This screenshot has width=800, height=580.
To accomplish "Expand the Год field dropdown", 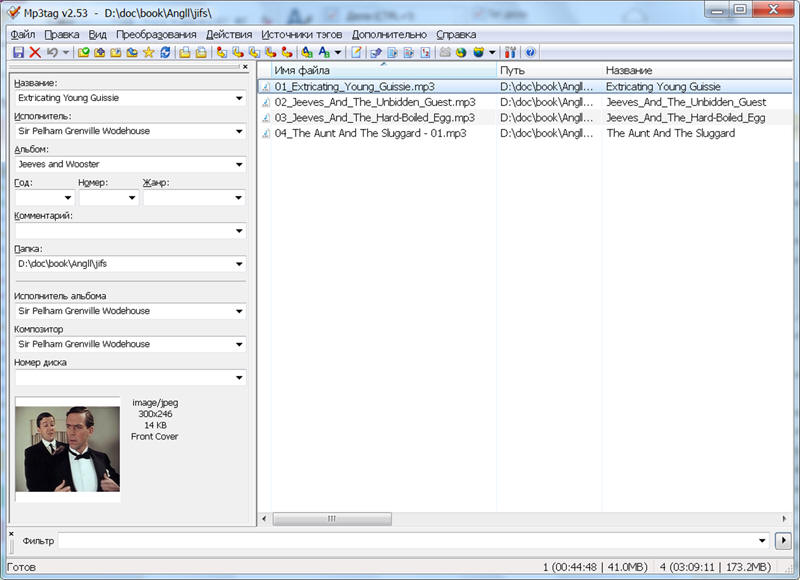I will (x=68, y=197).
